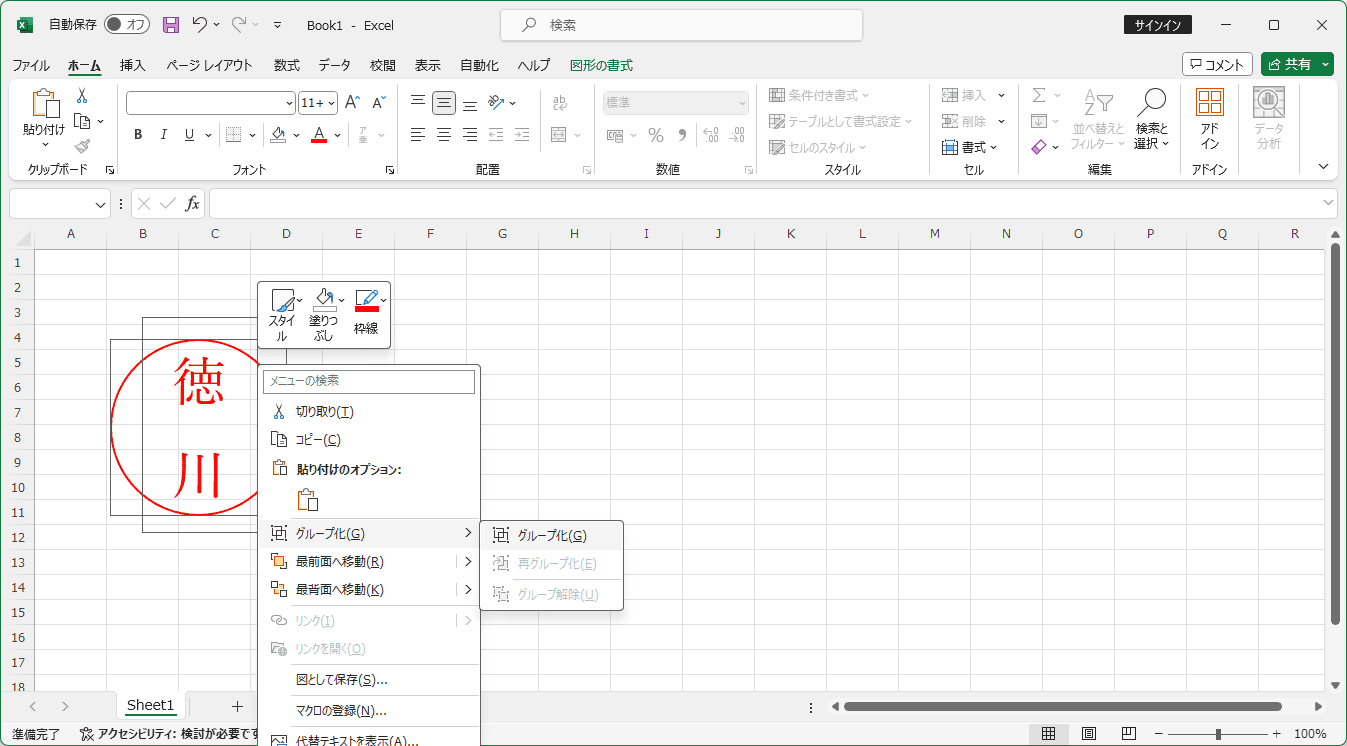Click the comma style icon
Image resolution: width=1347 pixels, height=746 pixels.
point(682,135)
